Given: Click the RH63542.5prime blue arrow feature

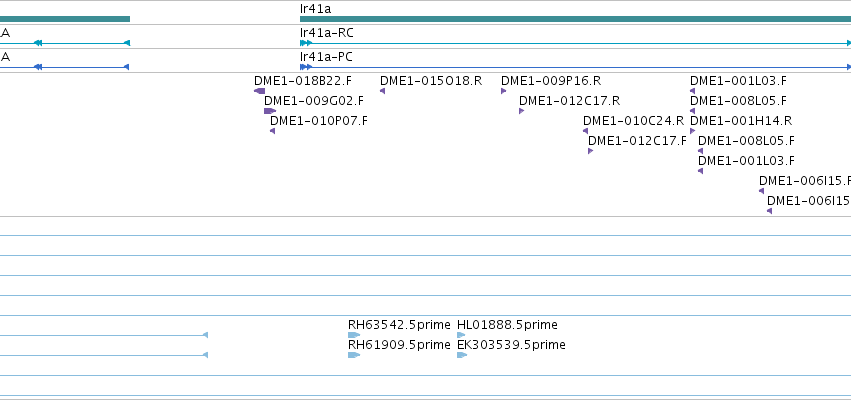Looking at the screenshot, I should tap(354, 335).
